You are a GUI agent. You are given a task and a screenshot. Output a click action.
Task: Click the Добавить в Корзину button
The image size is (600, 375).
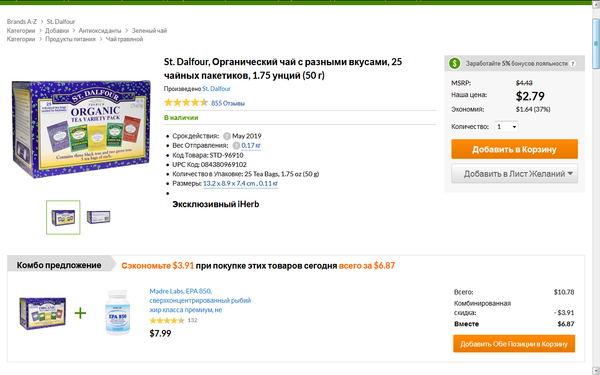tap(514, 149)
